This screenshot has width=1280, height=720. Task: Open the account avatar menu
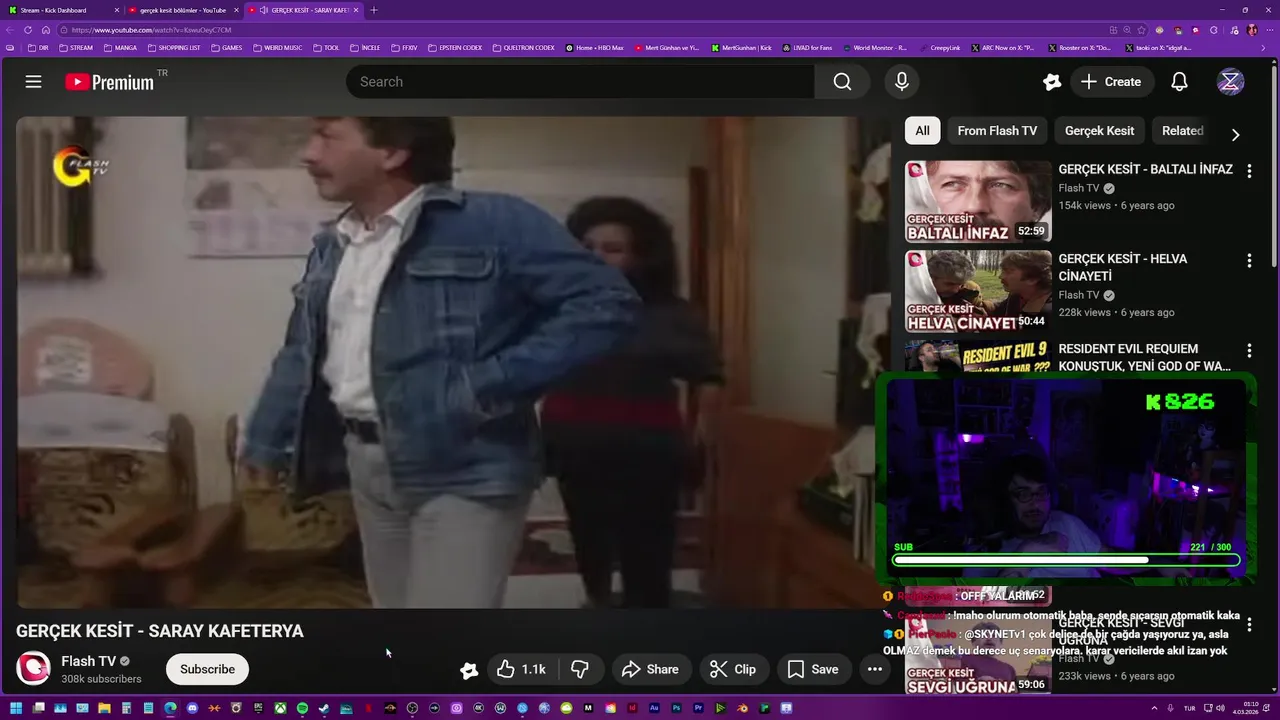point(1230,82)
